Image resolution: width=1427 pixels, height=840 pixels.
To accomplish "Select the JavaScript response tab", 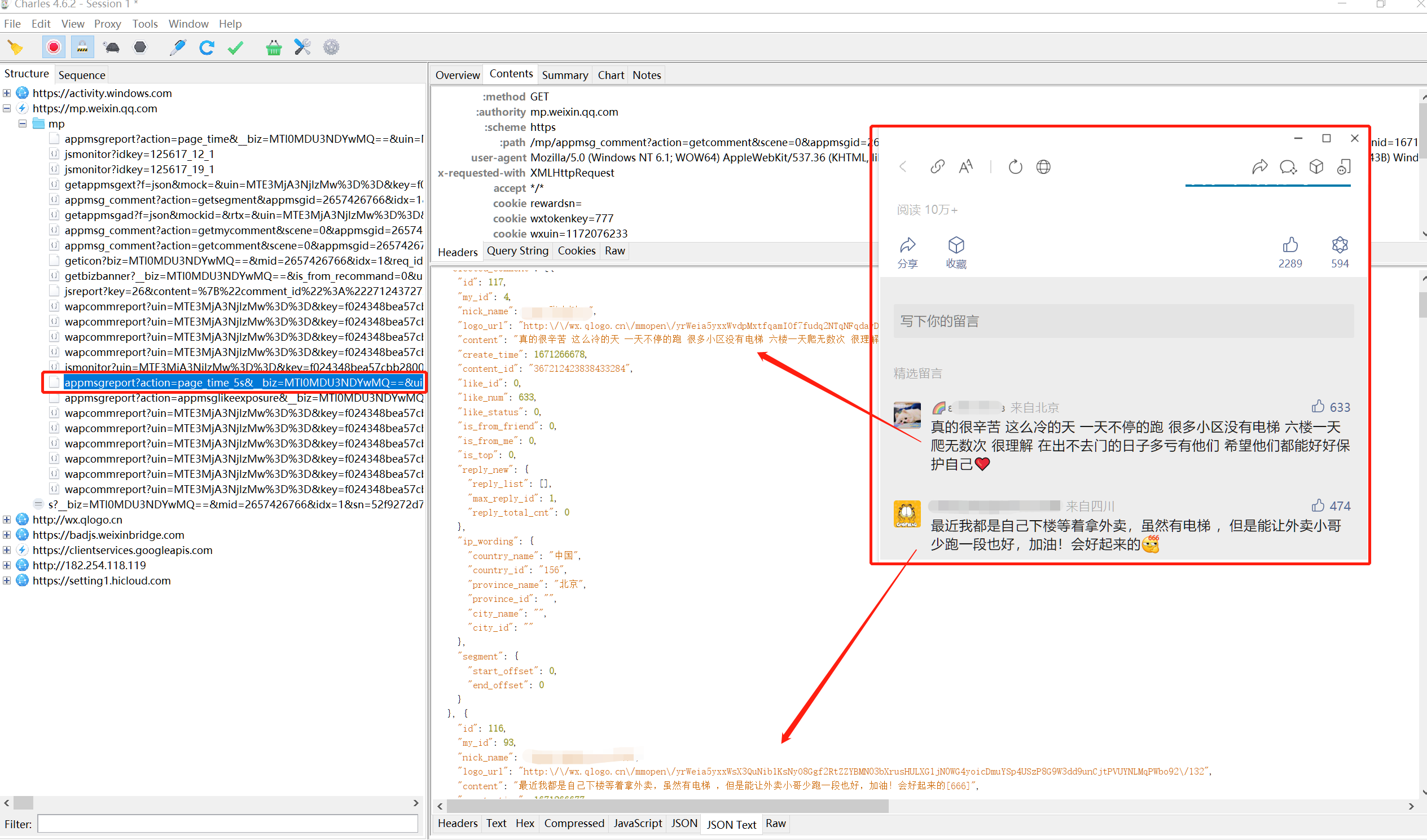I will tap(638, 823).
